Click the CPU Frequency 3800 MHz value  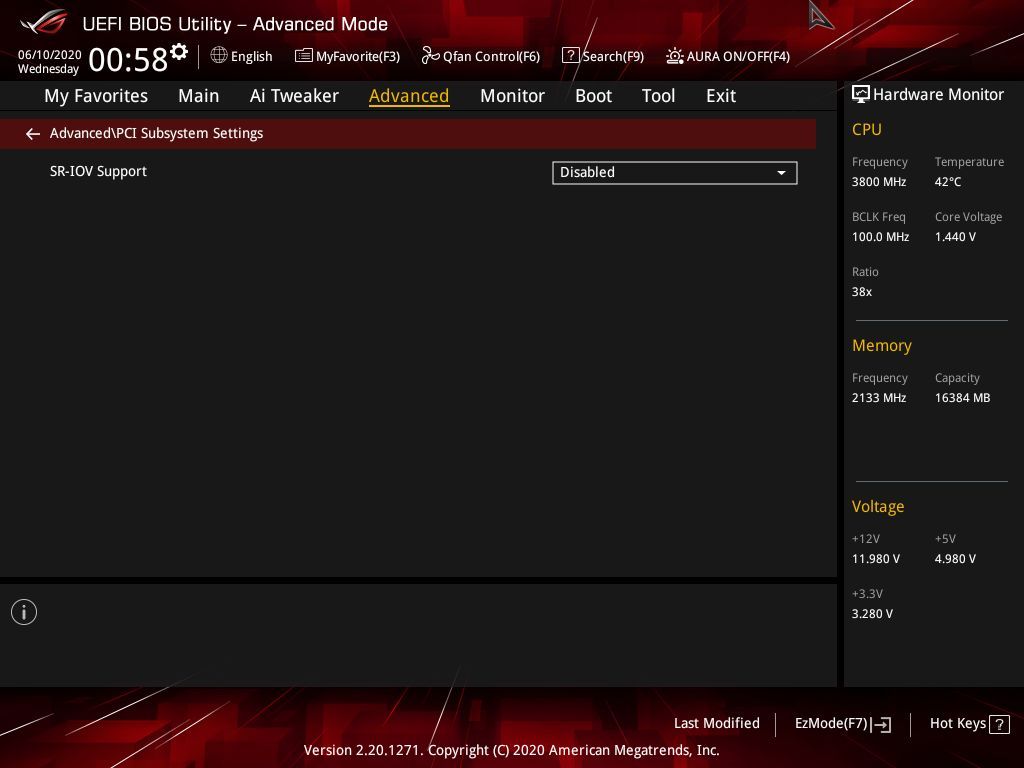(x=878, y=182)
